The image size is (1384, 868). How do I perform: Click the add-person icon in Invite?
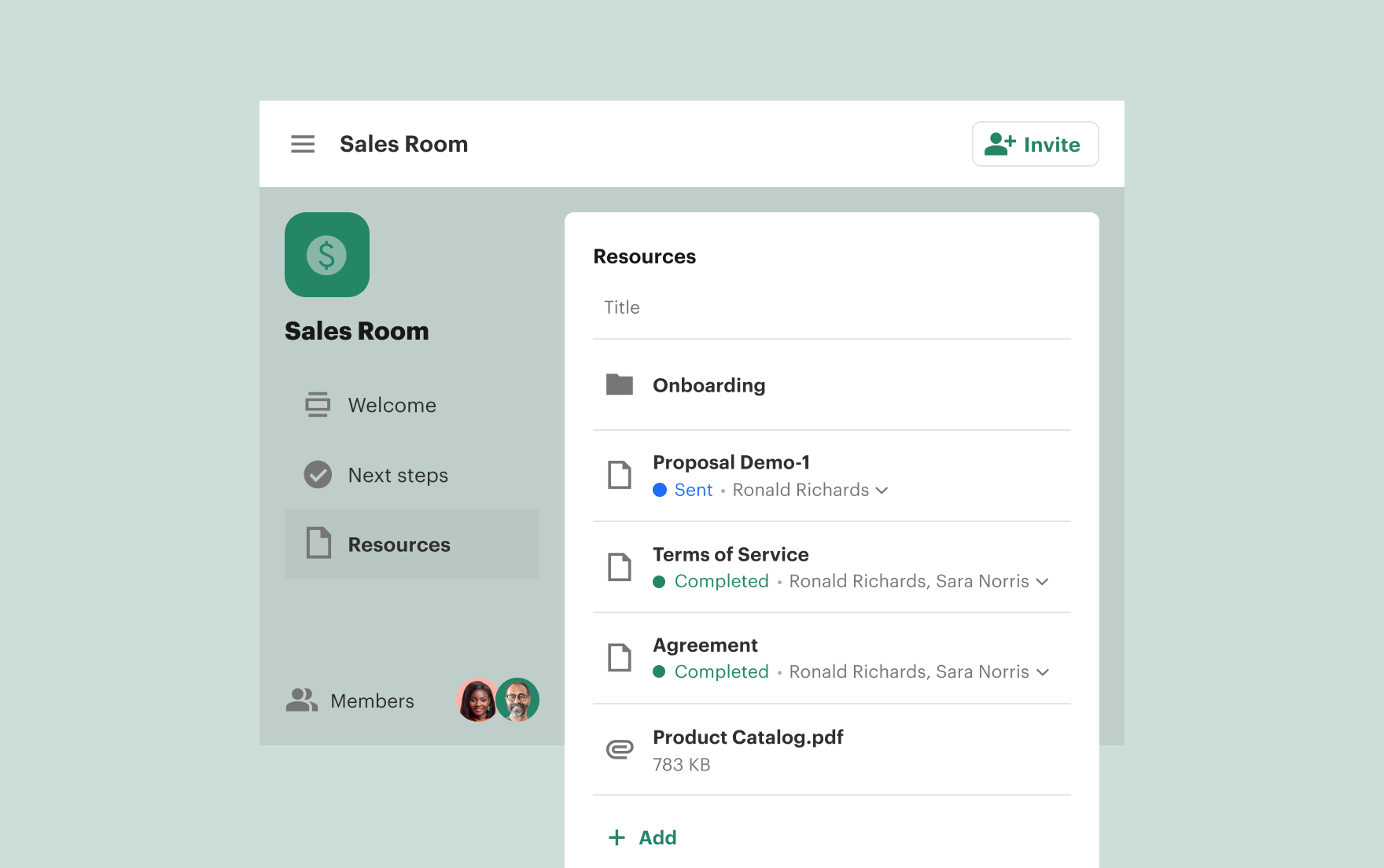(1000, 144)
